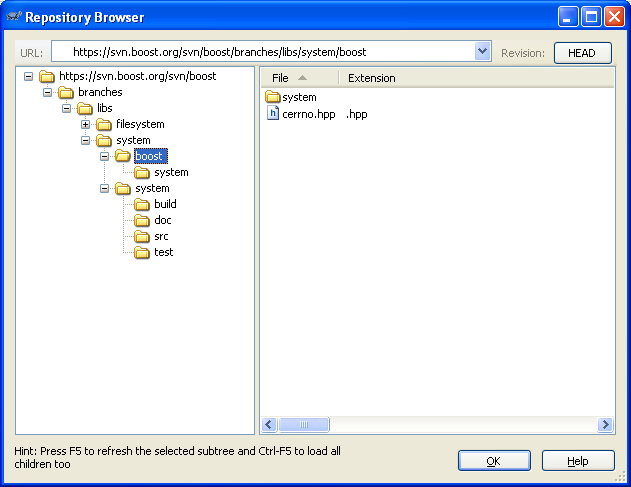Select the doc tree label

[x=163, y=220]
